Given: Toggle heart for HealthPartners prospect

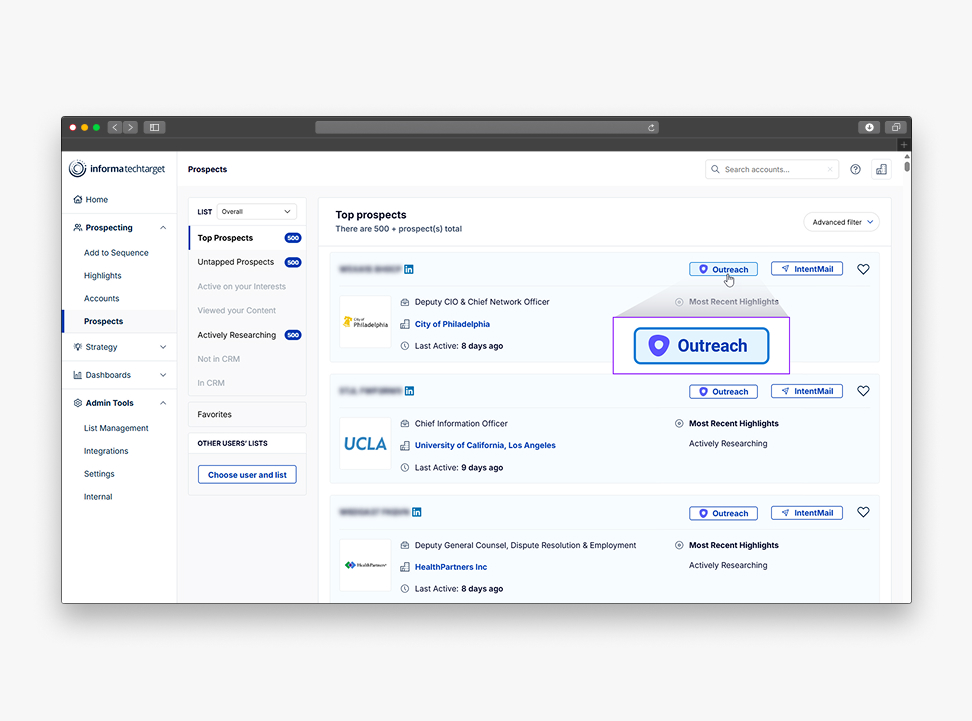Looking at the screenshot, I should [863, 512].
